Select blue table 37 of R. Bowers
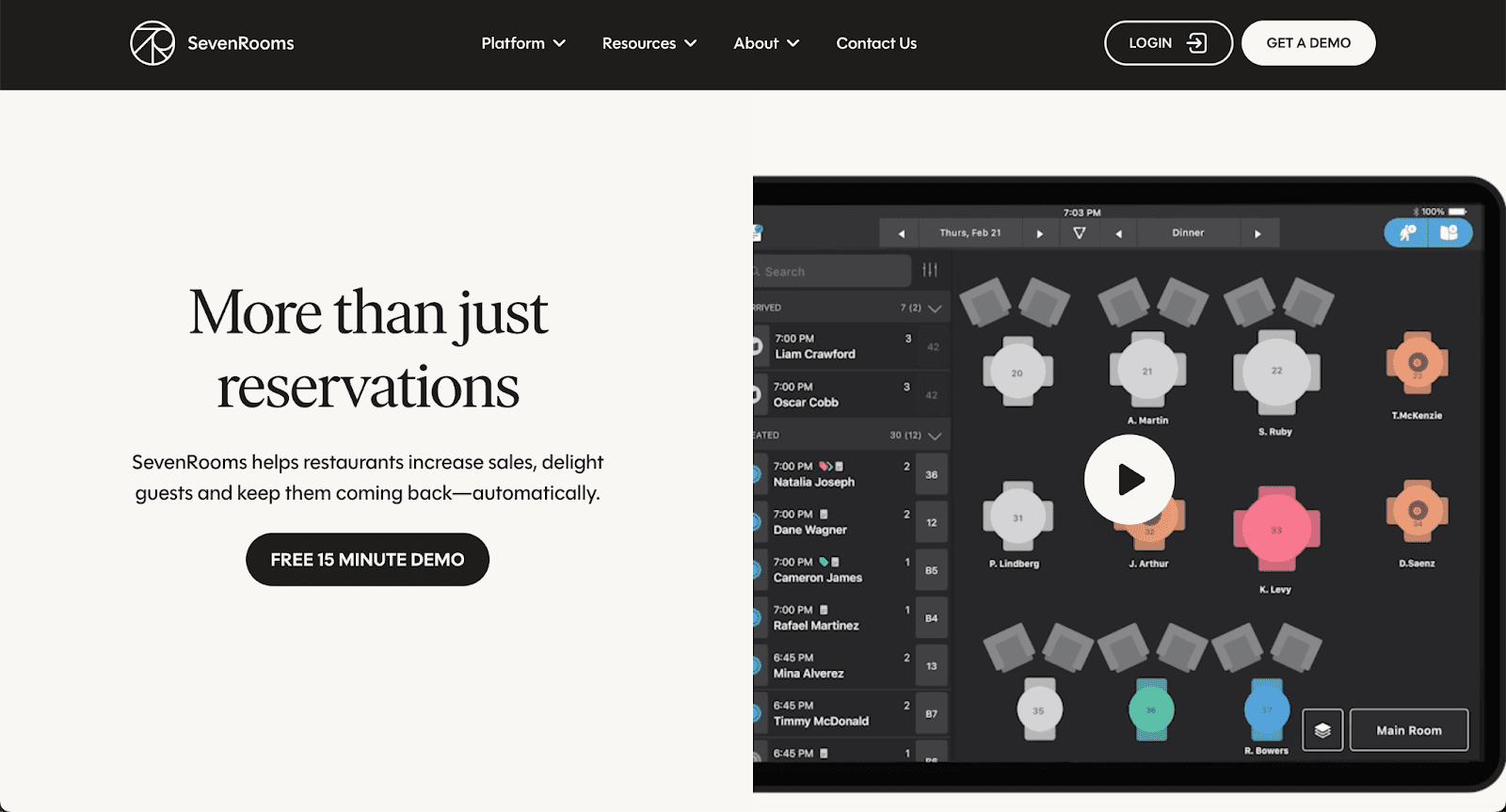Image resolution: width=1506 pixels, height=812 pixels. 1267,710
